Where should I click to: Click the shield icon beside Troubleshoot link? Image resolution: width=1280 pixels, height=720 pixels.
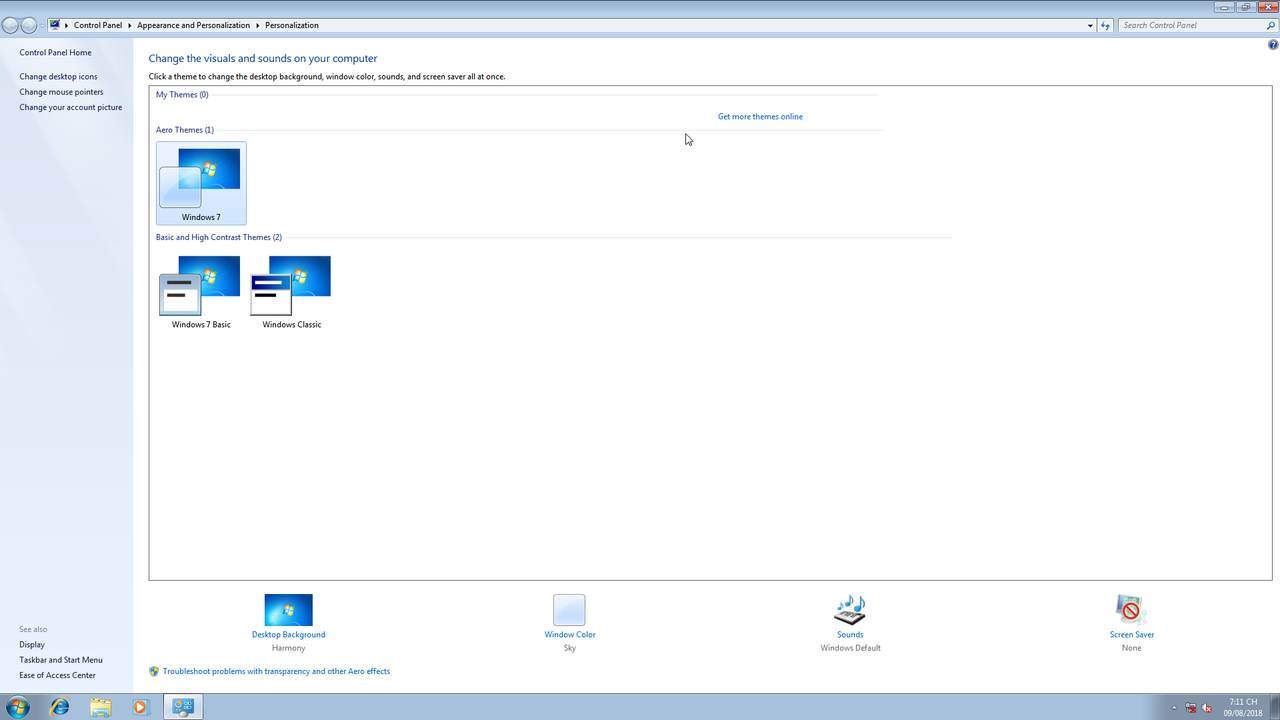[154, 672]
